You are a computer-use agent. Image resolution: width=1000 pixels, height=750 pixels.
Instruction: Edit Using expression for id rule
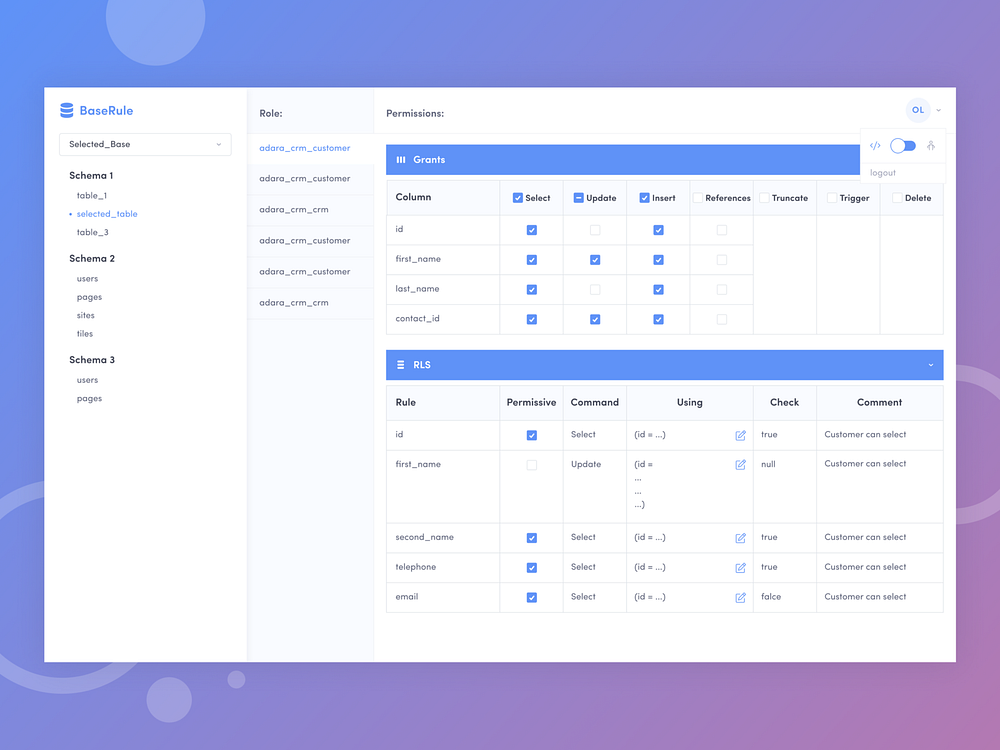coord(740,436)
